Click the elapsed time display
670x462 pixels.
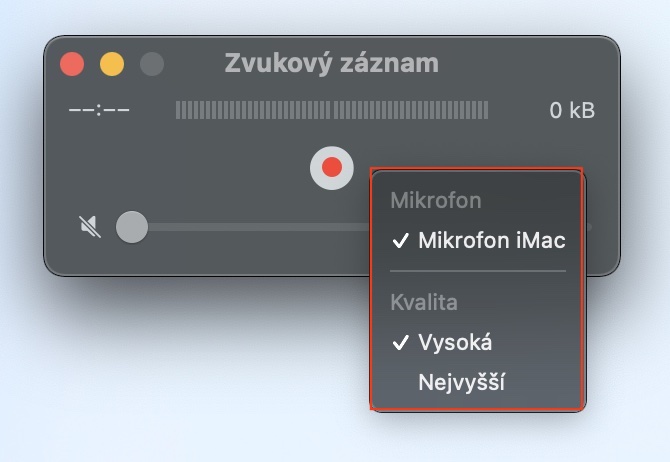pos(99,110)
